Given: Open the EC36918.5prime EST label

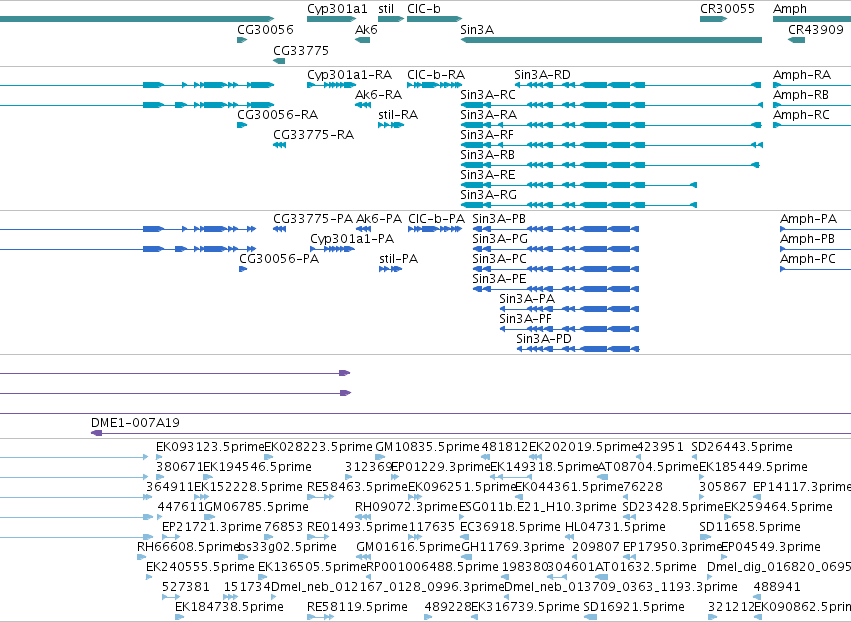Looking at the screenshot, I should (510, 528).
